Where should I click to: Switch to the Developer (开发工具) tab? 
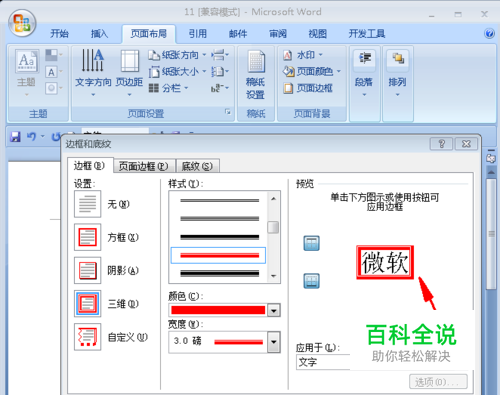(x=367, y=34)
